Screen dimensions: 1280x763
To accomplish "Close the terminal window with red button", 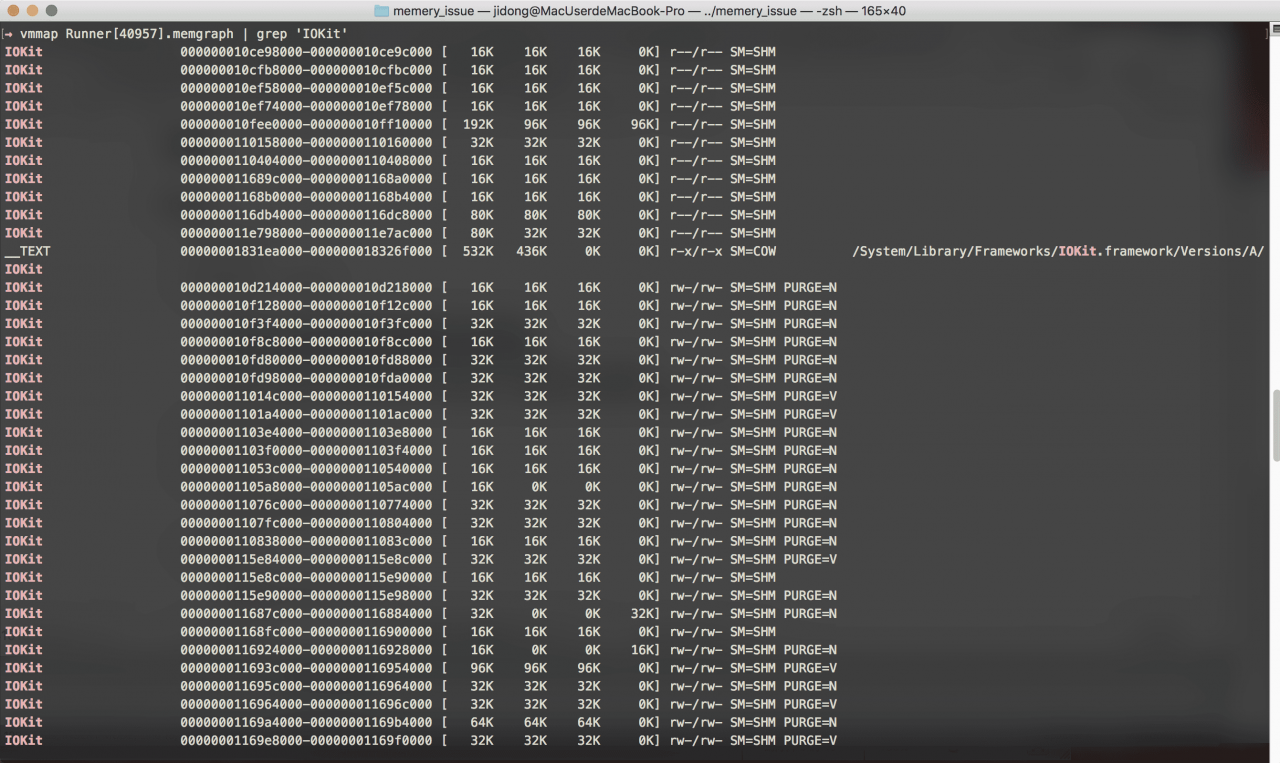I will [13, 10].
